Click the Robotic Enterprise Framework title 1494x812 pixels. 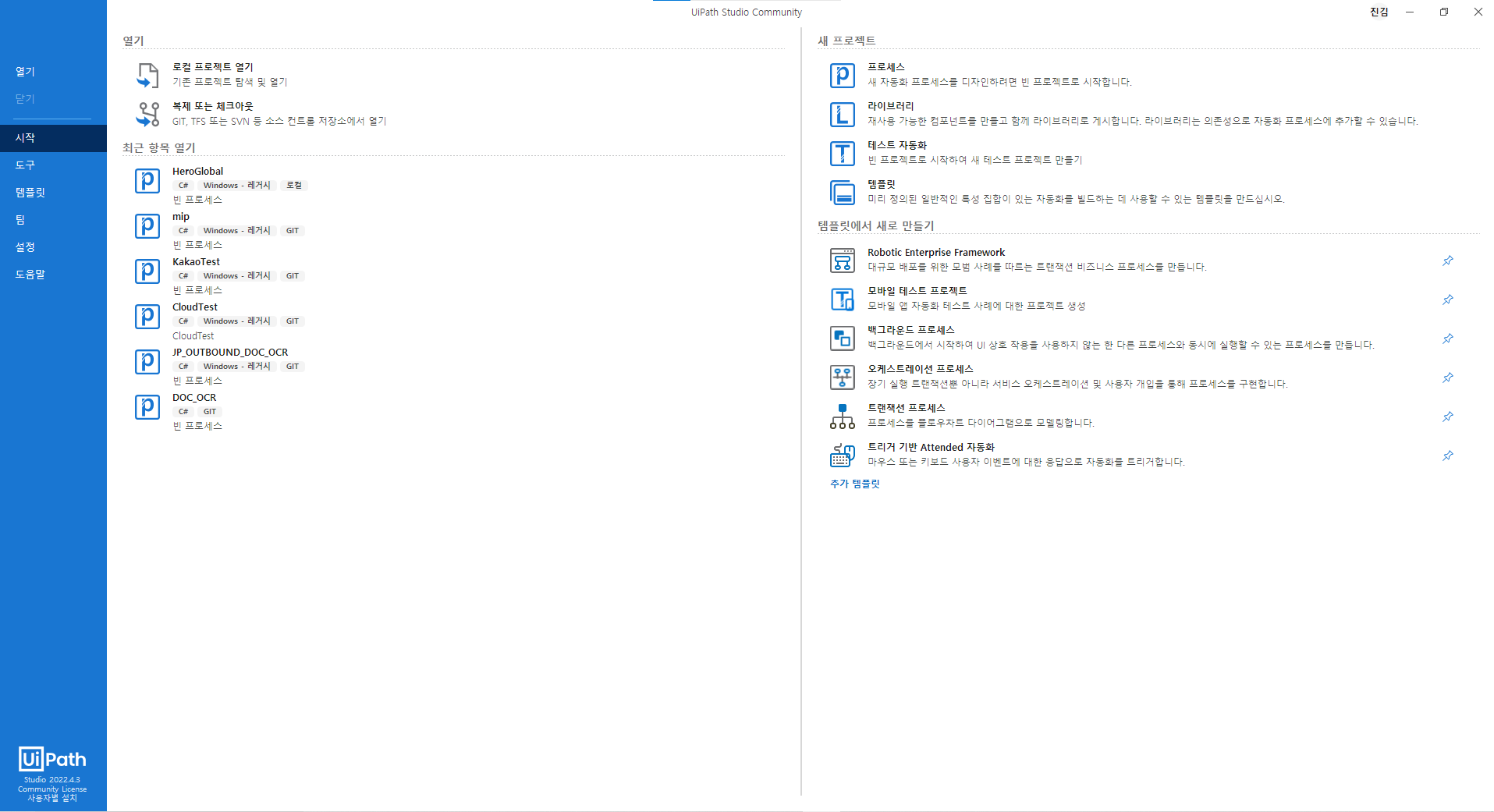[936, 253]
